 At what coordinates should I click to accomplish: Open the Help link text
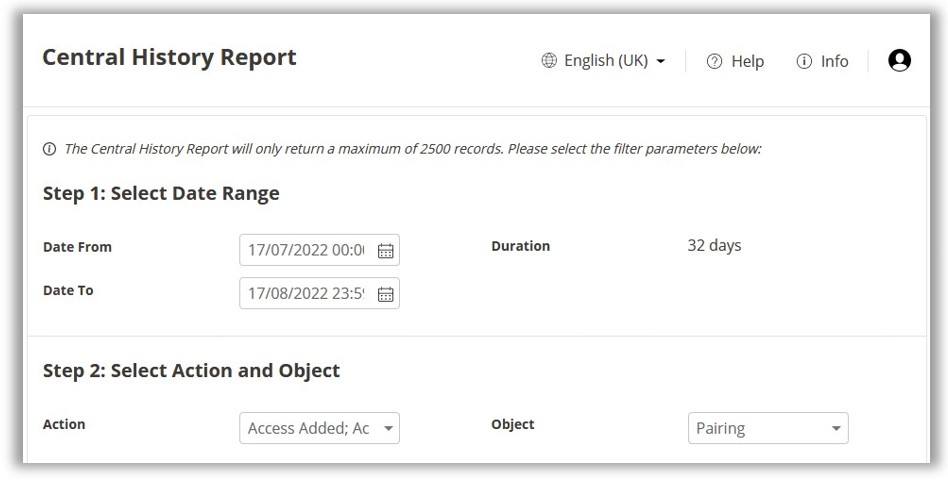tap(747, 62)
